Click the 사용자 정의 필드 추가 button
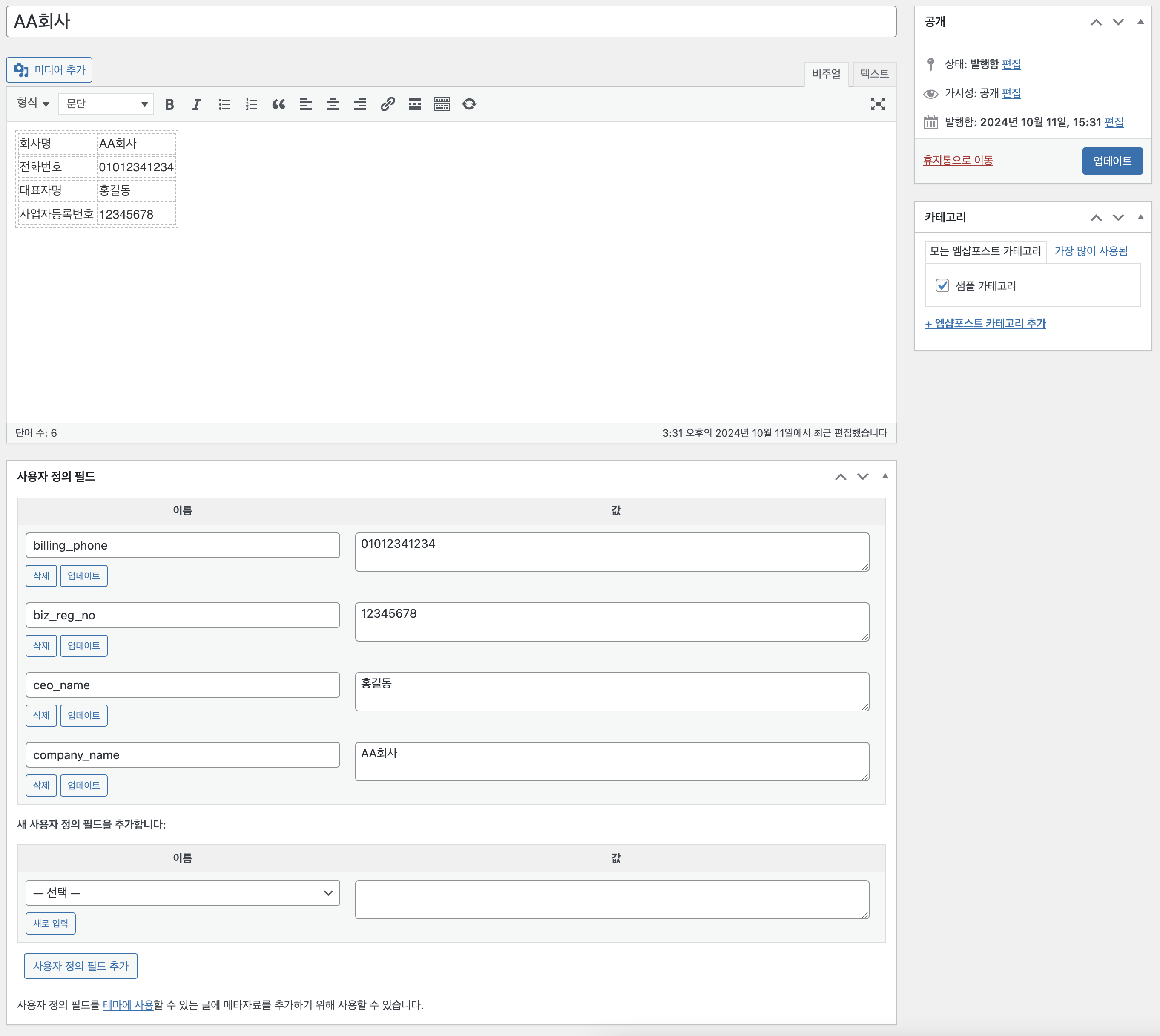Image resolution: width=1160 pixels, height=1036 pixels. (81, 967)
